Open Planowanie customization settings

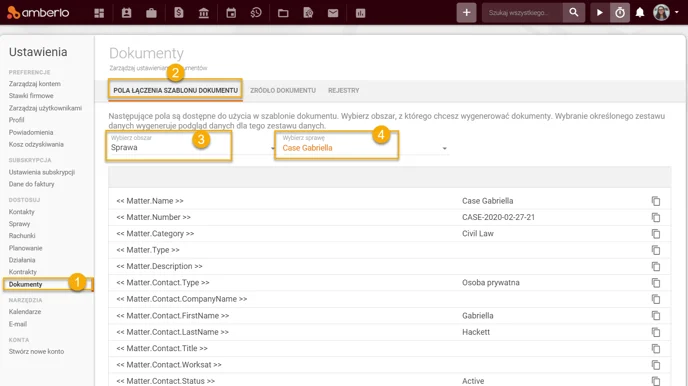[x=25, y=248]
